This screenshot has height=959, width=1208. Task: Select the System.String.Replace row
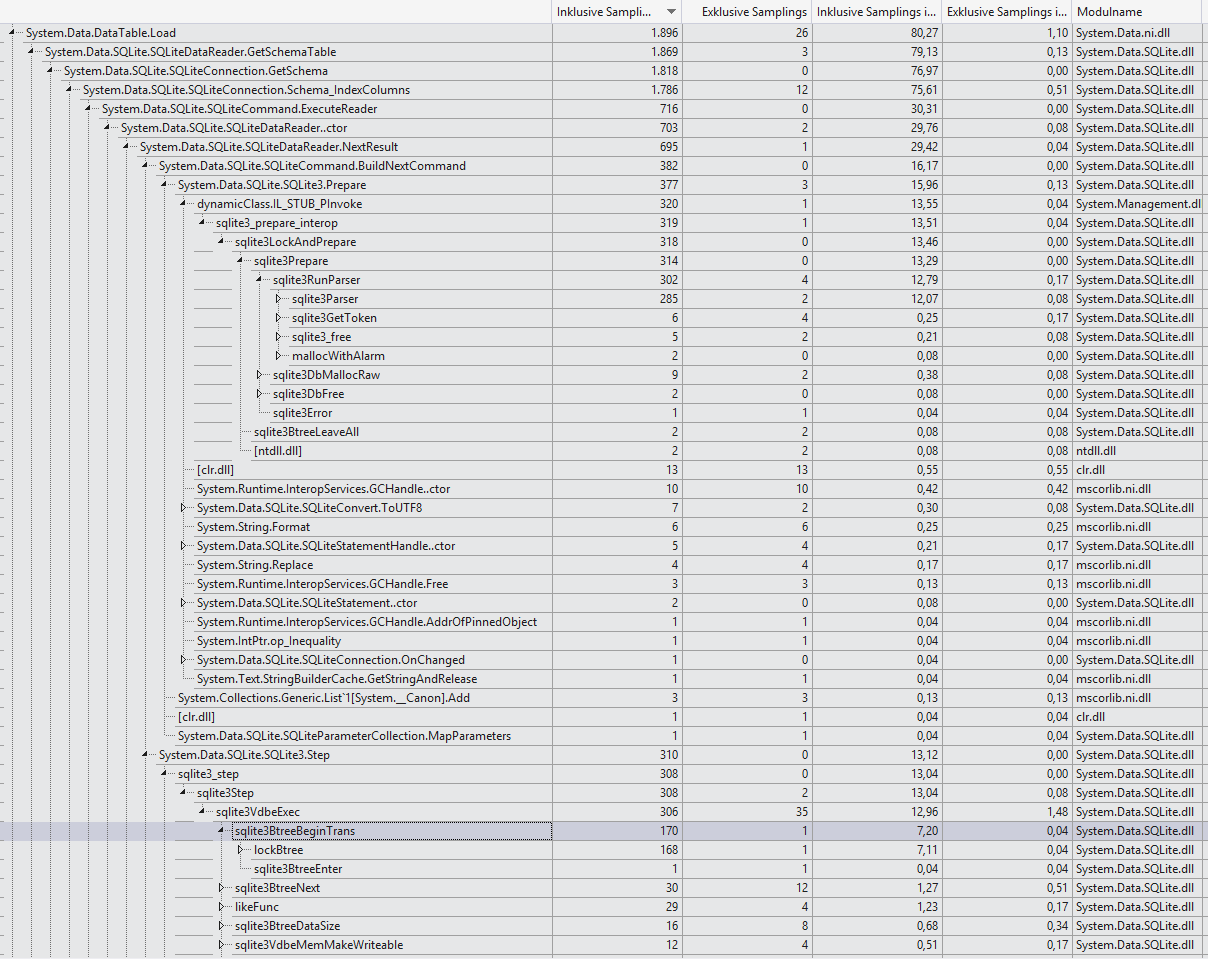pos(254,565)
